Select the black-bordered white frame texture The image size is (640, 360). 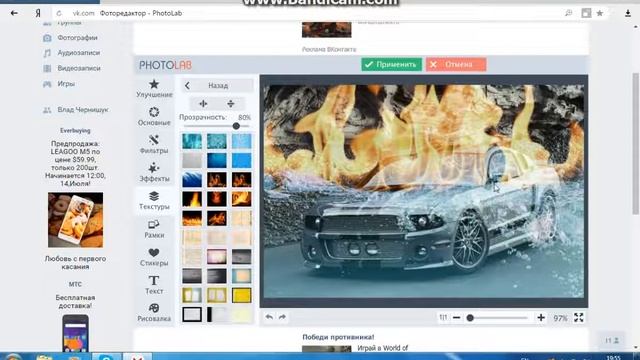coord(192,314)
